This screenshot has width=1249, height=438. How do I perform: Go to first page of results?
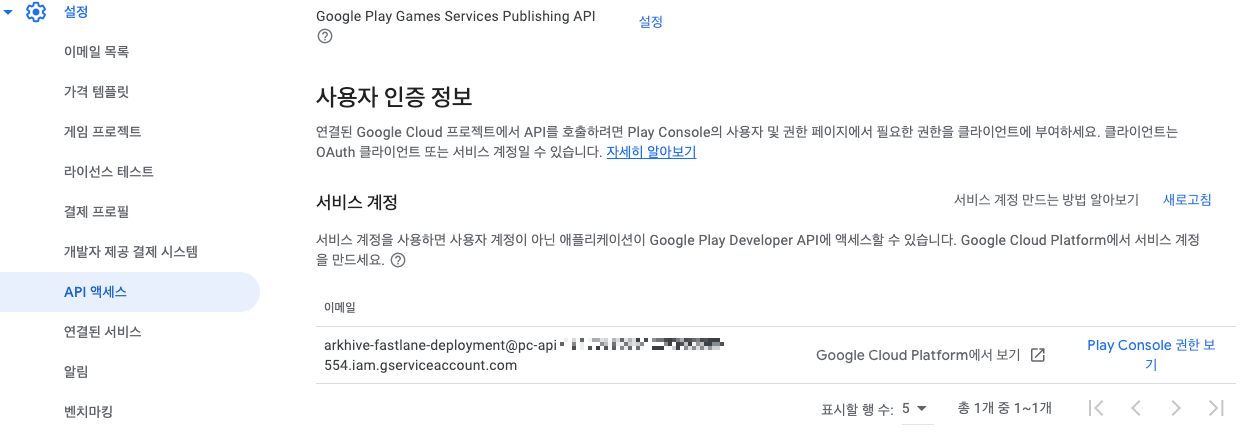(1096, 408)
